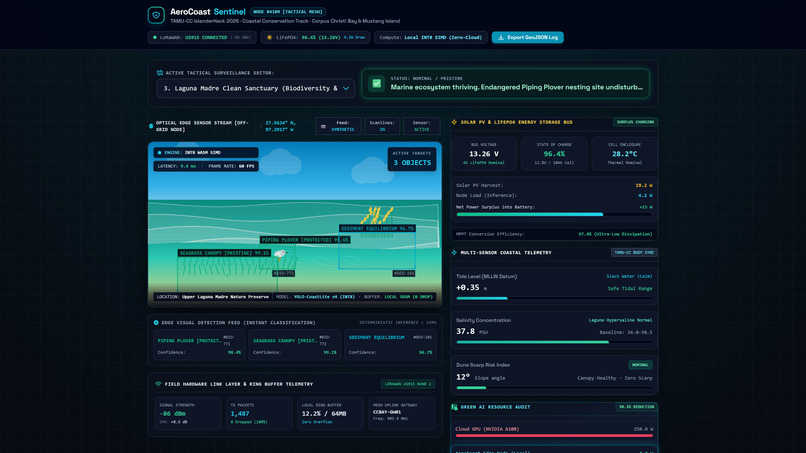Click the NOMINAL badge on Dune Scarp card
This screenshot has width=806, height=453.
(640, 365)
